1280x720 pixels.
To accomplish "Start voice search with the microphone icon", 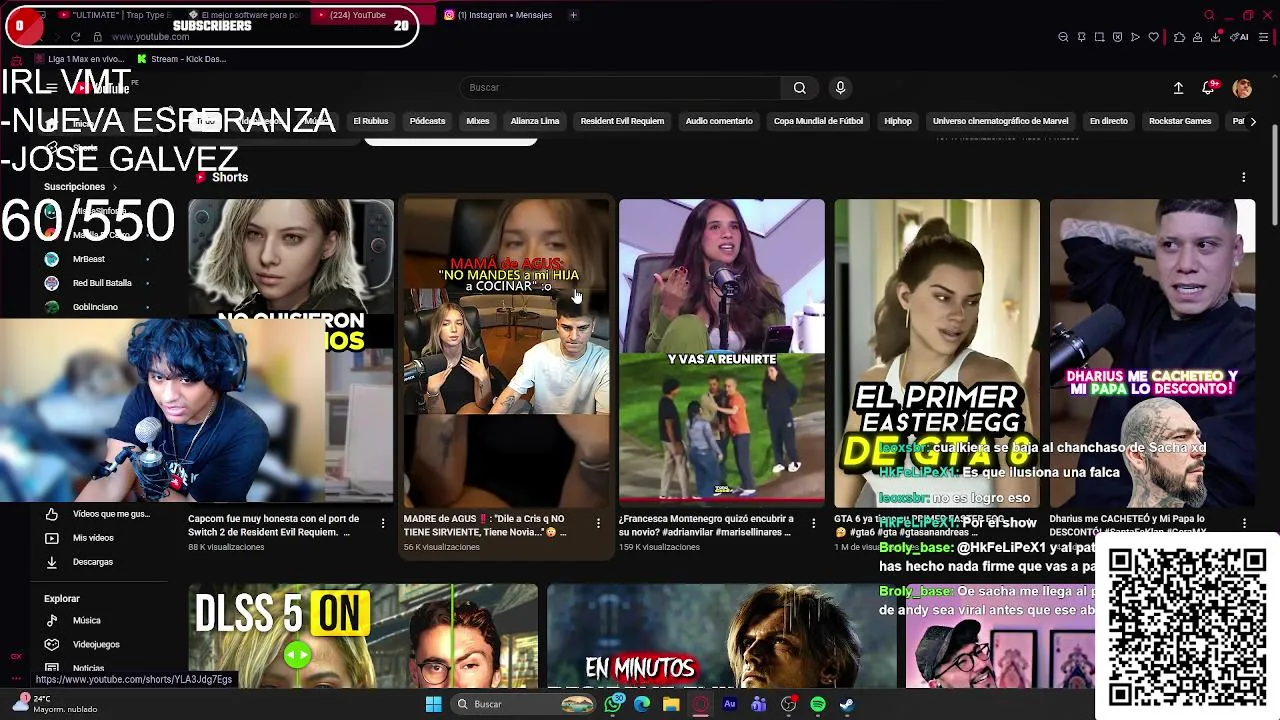I will pyautogui.click(x=840, y=88).
